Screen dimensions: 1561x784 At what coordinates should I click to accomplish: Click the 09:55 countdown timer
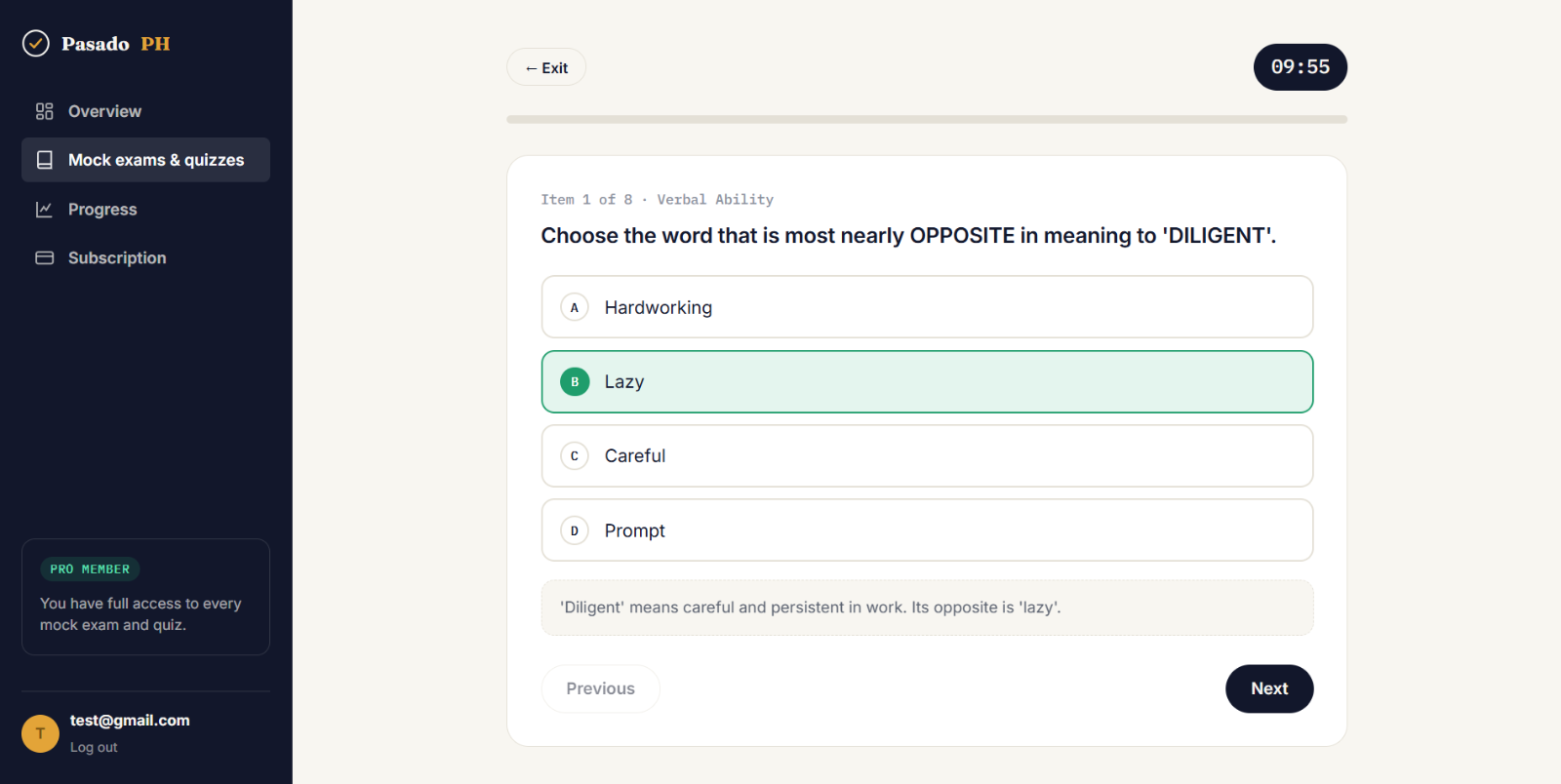(1301, 67)
